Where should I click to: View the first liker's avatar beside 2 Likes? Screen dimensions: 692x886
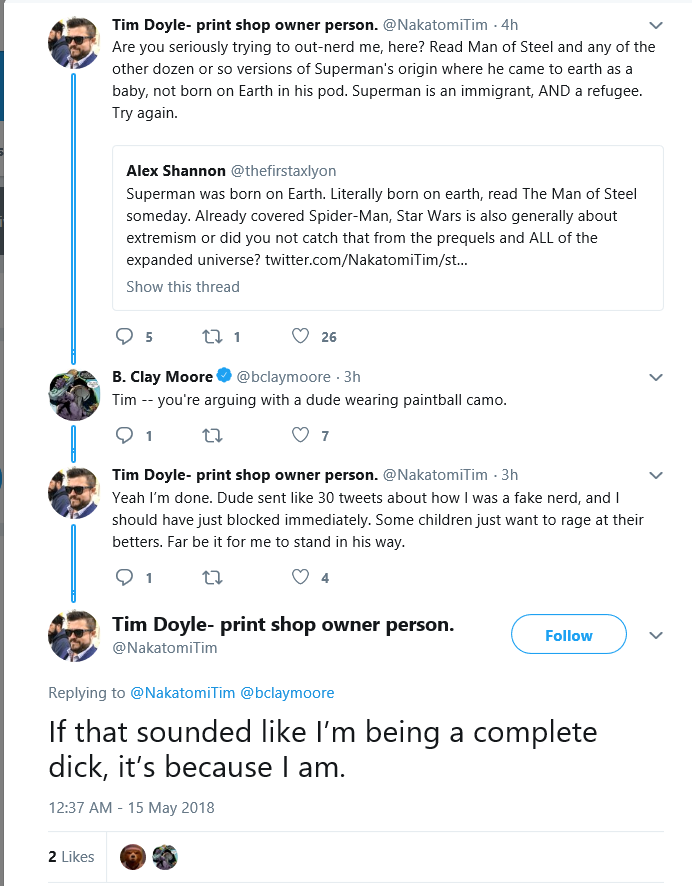point(133,857)
